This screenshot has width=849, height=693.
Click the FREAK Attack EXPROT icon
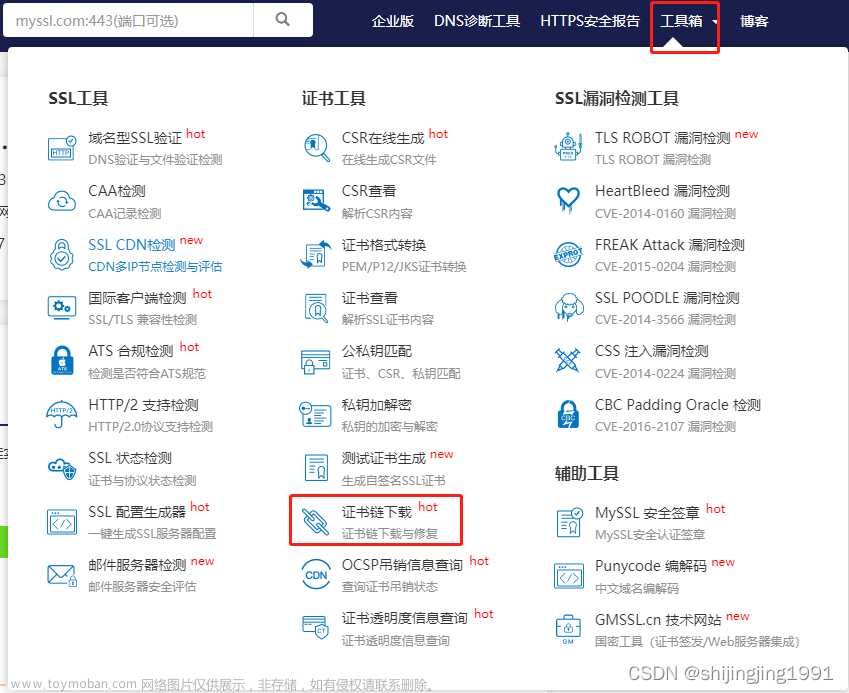pyautogui.click(x=569, y=254)
